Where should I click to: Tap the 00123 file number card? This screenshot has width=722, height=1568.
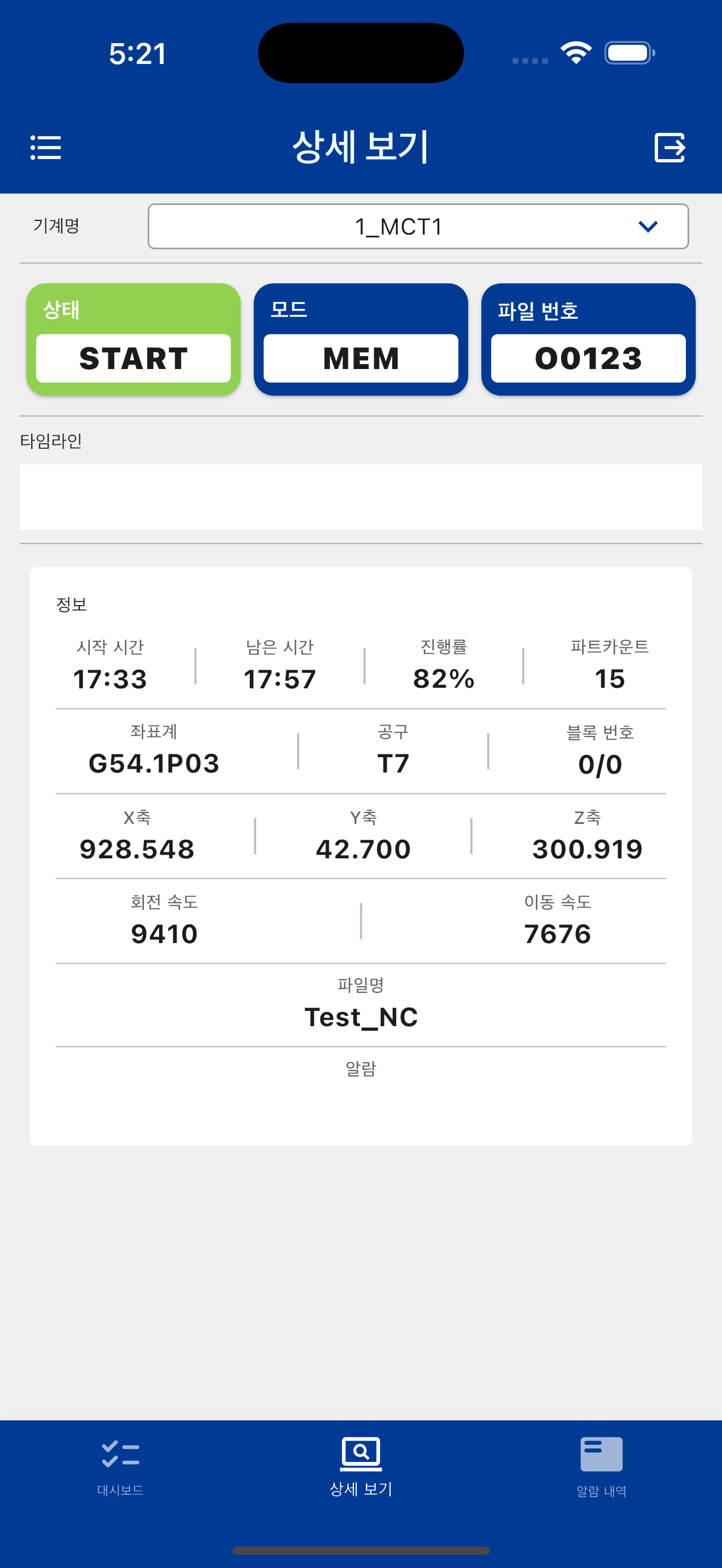point(588,339)
